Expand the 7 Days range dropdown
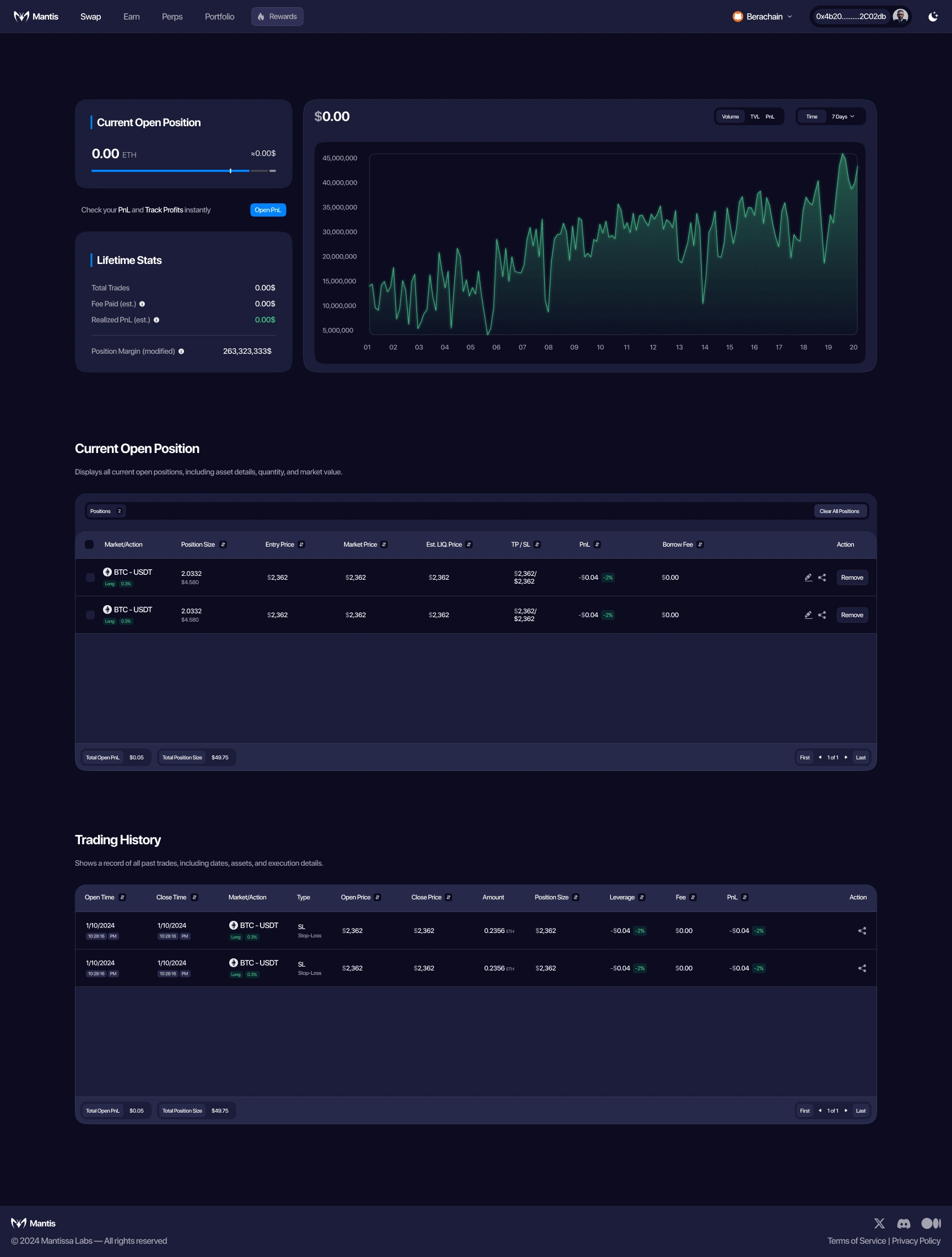 pyautogui.click(x=843, y=116)
